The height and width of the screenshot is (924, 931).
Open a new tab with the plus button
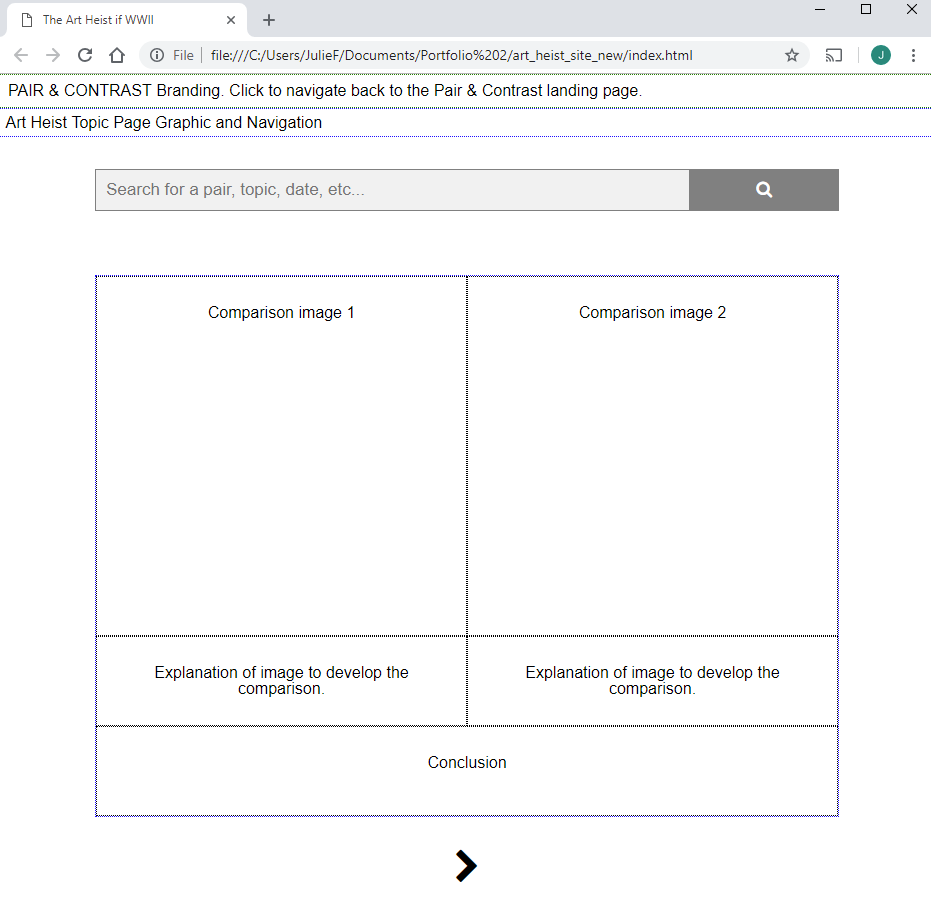pyautogui.click(x=269, y=19)
